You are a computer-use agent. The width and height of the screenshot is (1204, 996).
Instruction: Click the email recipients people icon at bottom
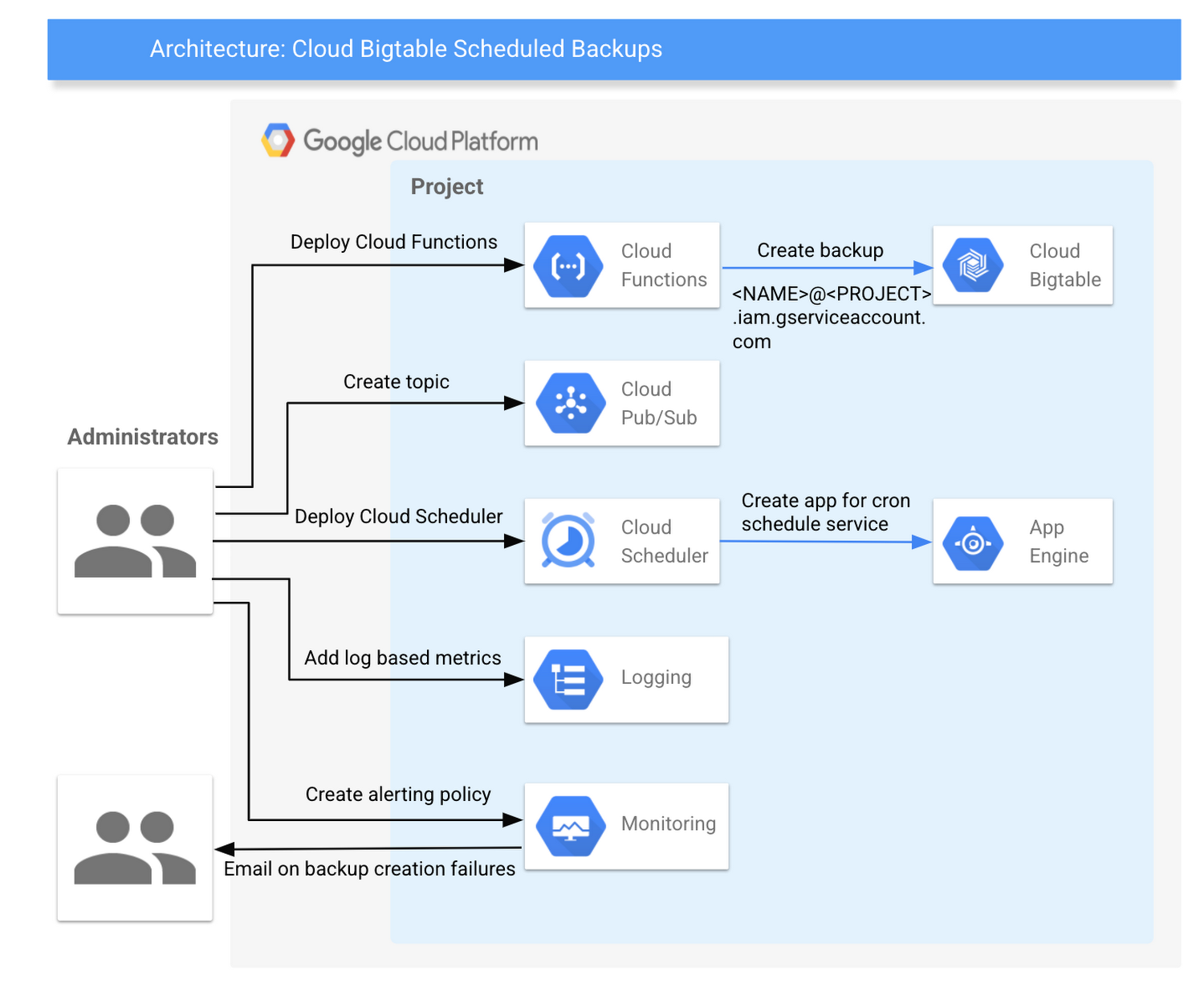pyautogui.click(x=135, y=848)
